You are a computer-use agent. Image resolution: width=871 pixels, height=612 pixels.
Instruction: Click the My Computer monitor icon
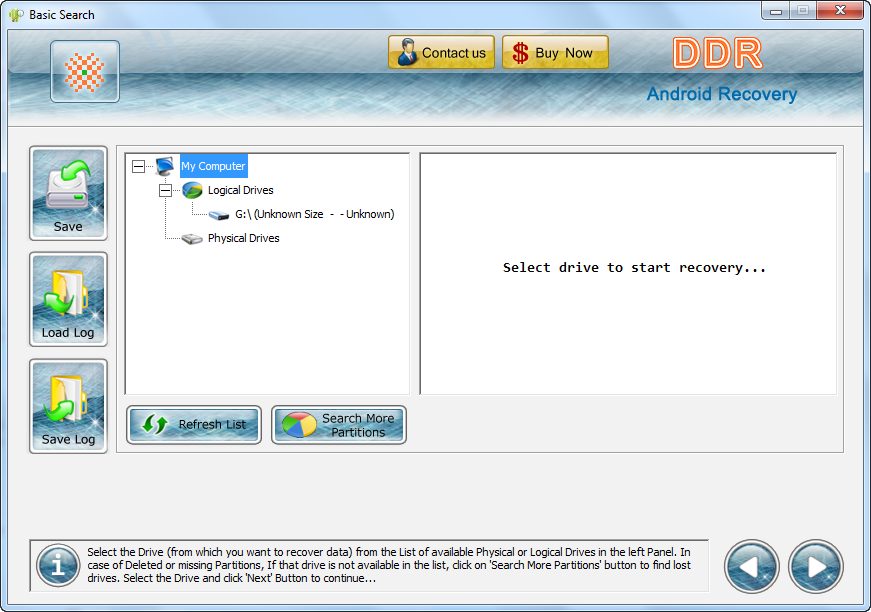coord(165,166)
